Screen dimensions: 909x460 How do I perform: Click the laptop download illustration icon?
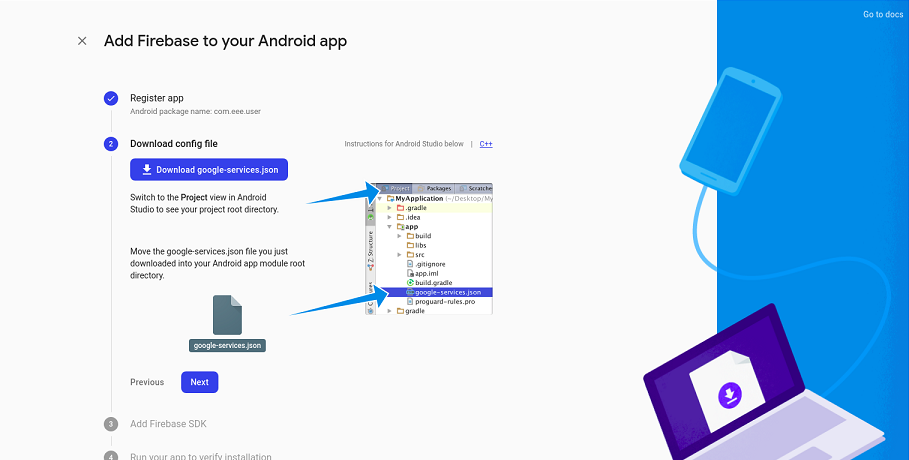tap(730, 395)
